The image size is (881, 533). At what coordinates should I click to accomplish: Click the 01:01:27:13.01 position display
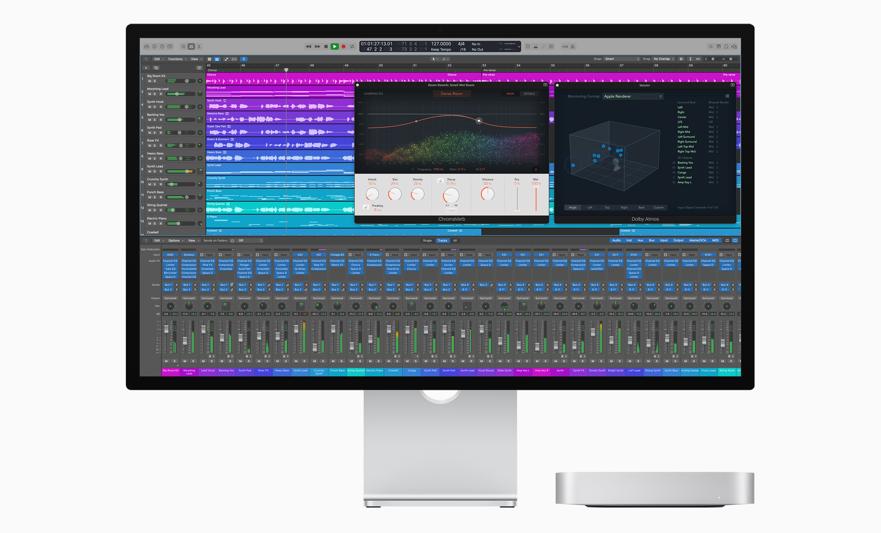point(377,43)
